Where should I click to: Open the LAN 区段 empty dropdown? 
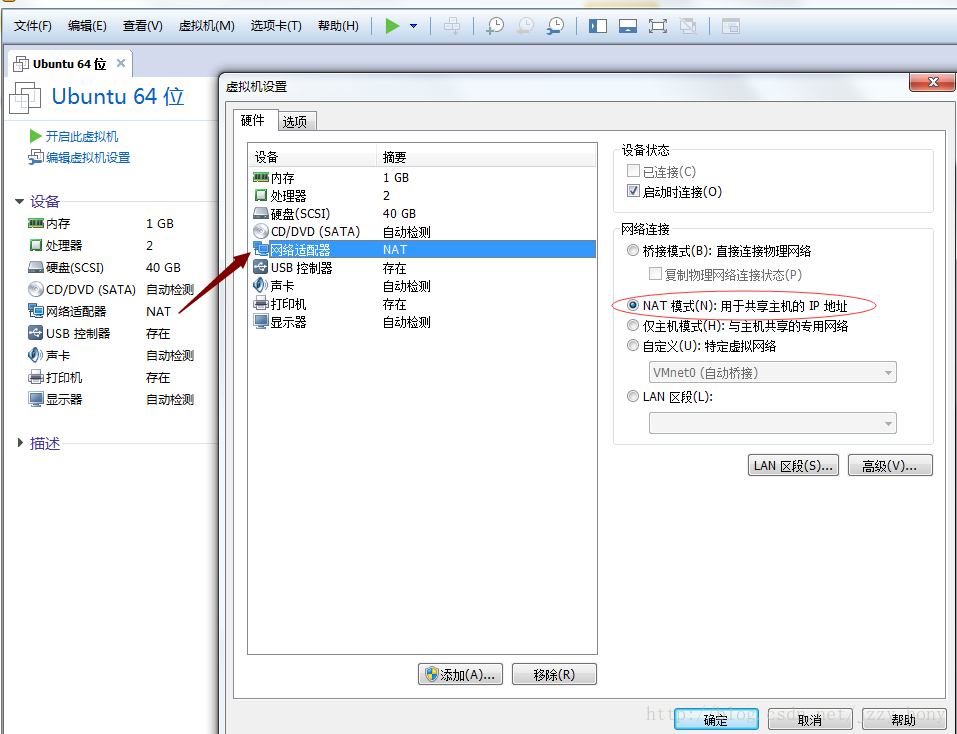click(773, 423)
